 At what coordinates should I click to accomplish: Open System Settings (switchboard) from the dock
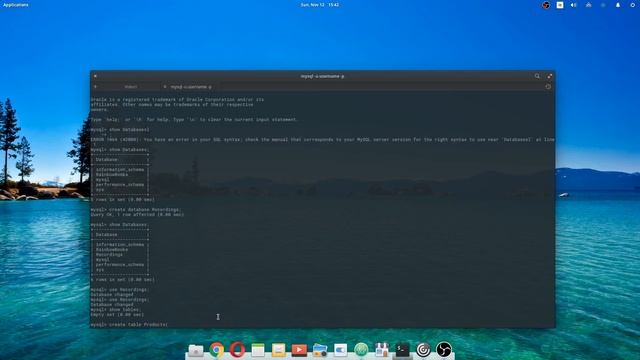click(x=340, y=350)
